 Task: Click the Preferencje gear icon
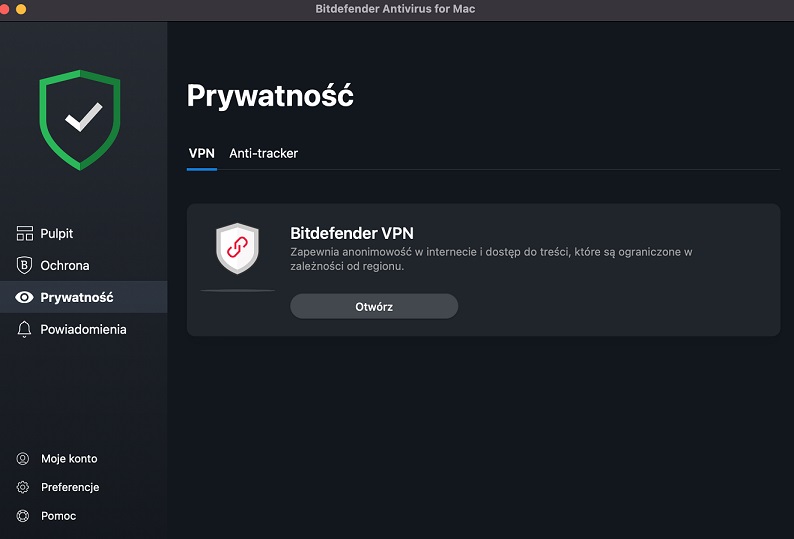click(23, 487)
